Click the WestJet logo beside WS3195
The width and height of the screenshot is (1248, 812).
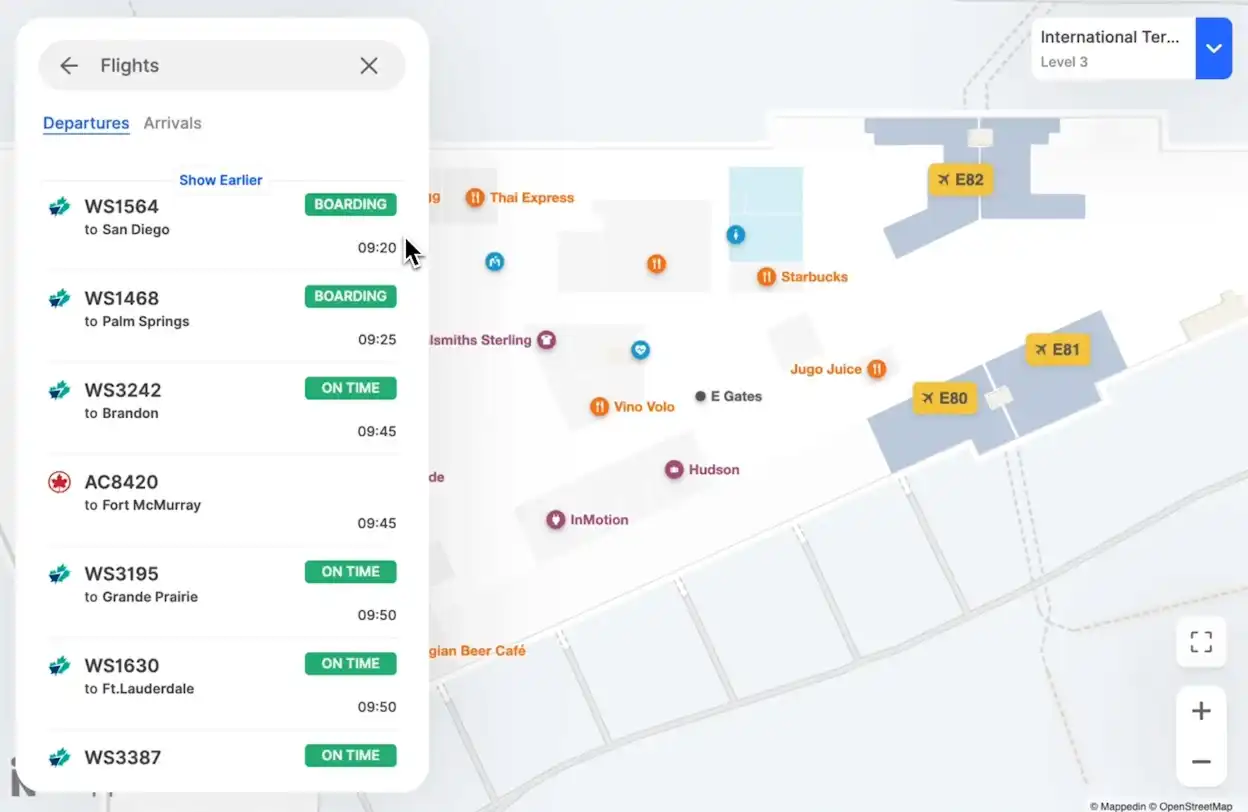click(60, 575)
